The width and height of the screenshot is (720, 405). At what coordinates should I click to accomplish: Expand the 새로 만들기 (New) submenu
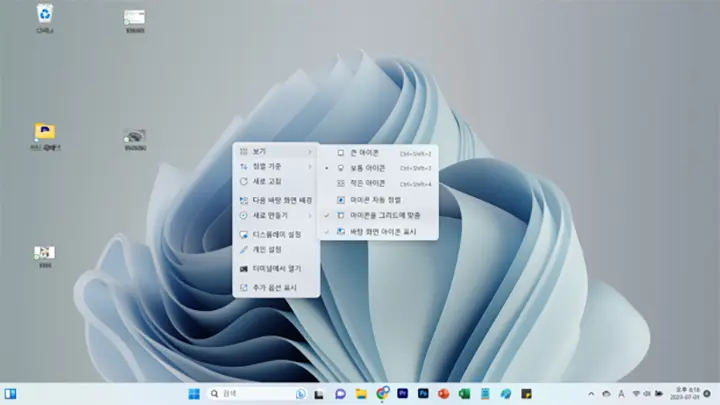point(276,216)
